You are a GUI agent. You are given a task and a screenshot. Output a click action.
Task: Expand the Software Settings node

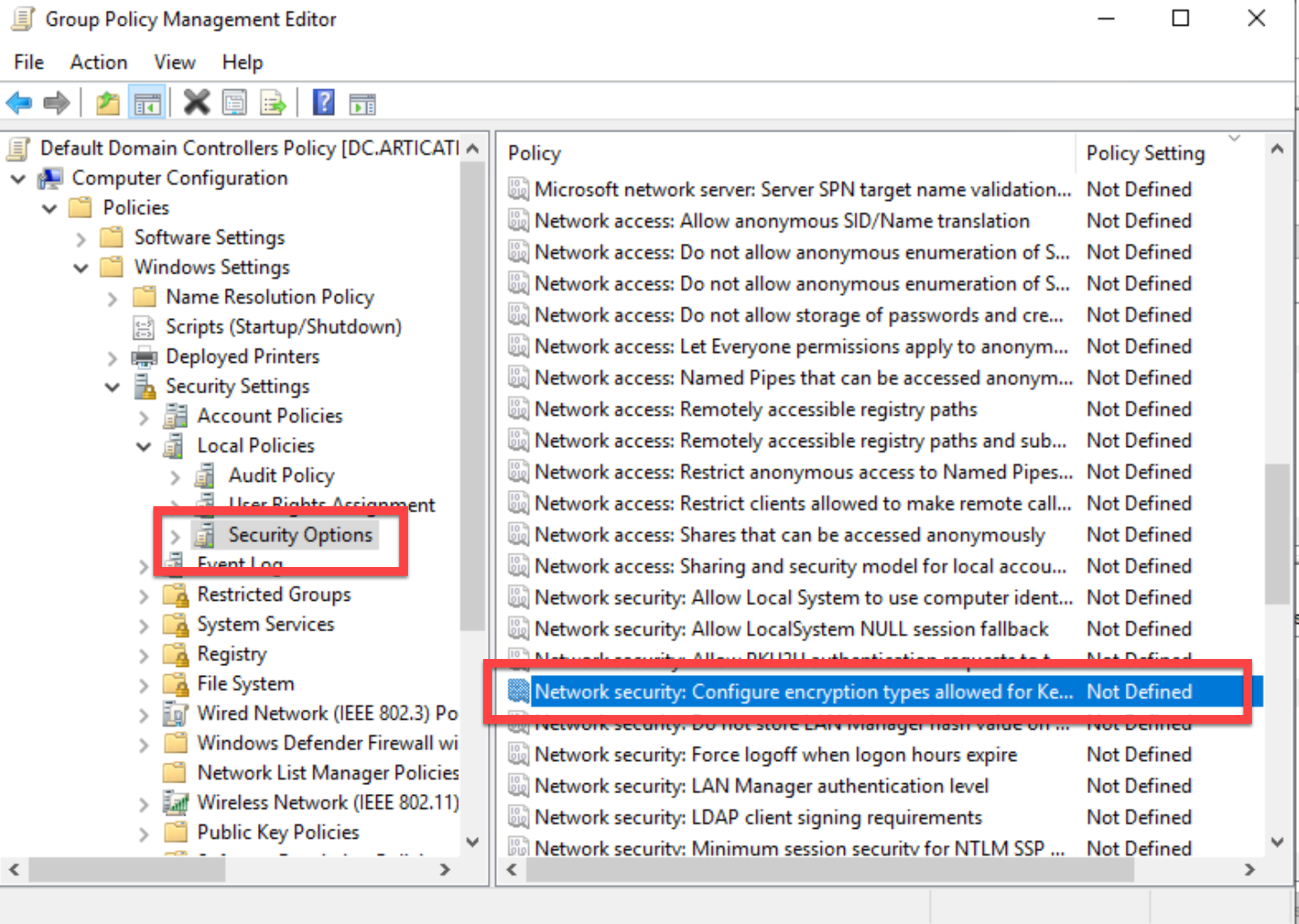[x=81, y=238]
